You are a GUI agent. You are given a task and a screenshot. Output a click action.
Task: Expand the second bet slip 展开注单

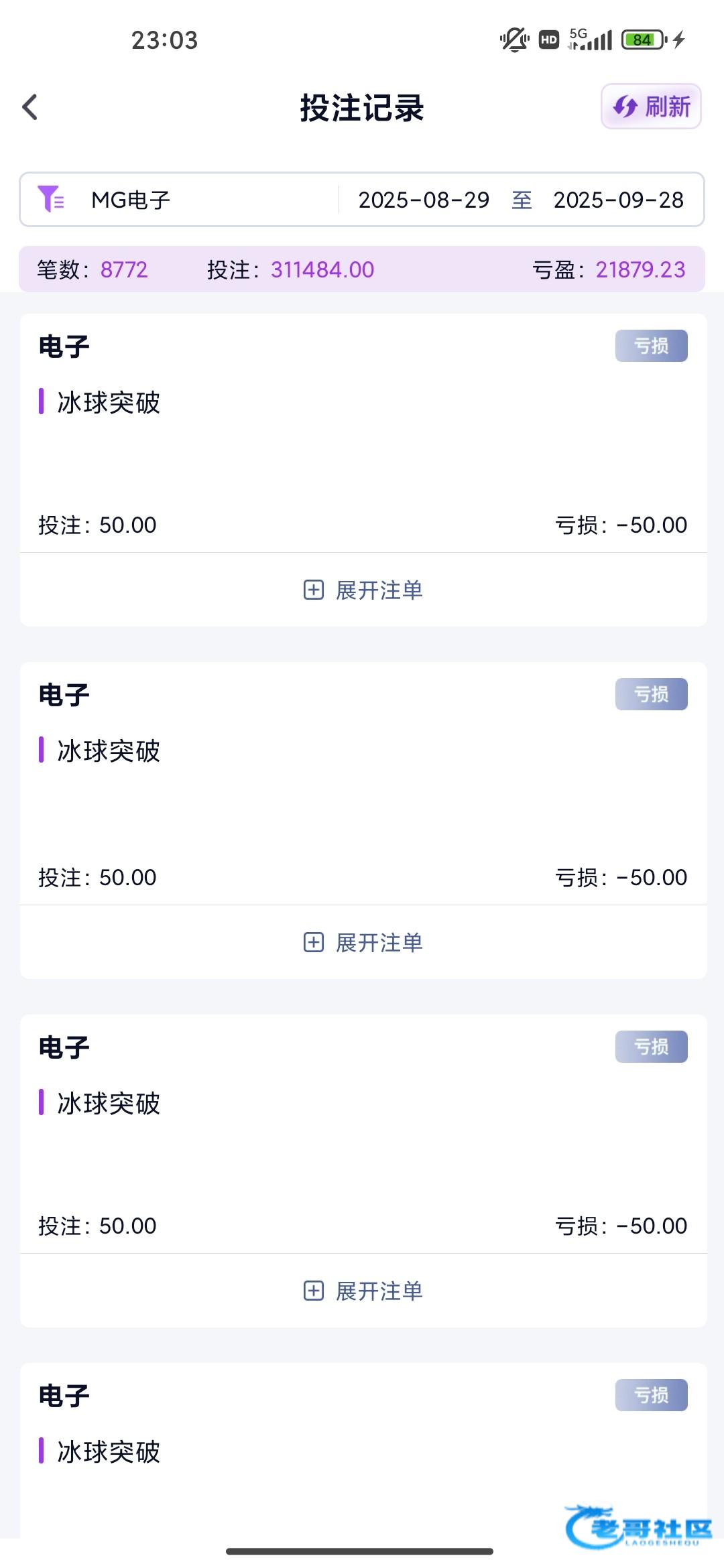pos(379,943)
